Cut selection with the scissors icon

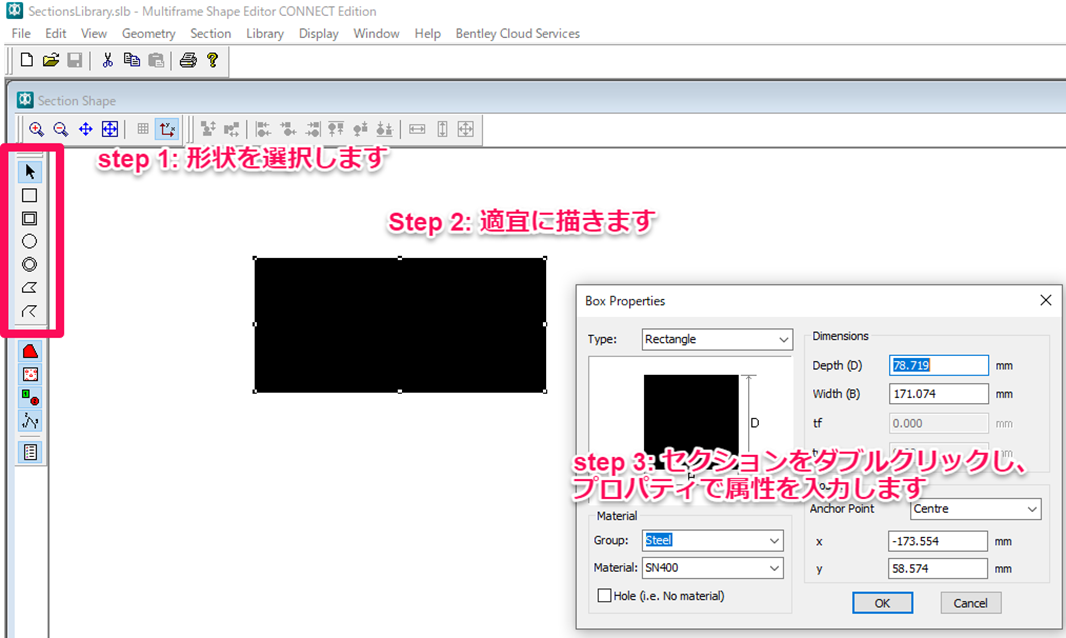coord(107,61)
